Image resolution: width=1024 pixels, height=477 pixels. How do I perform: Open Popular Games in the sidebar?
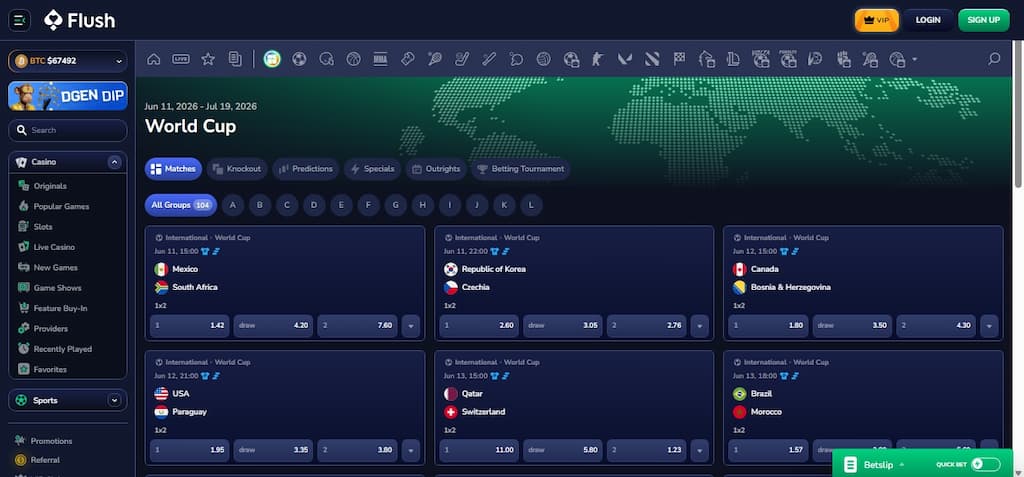tap(61, 206)
